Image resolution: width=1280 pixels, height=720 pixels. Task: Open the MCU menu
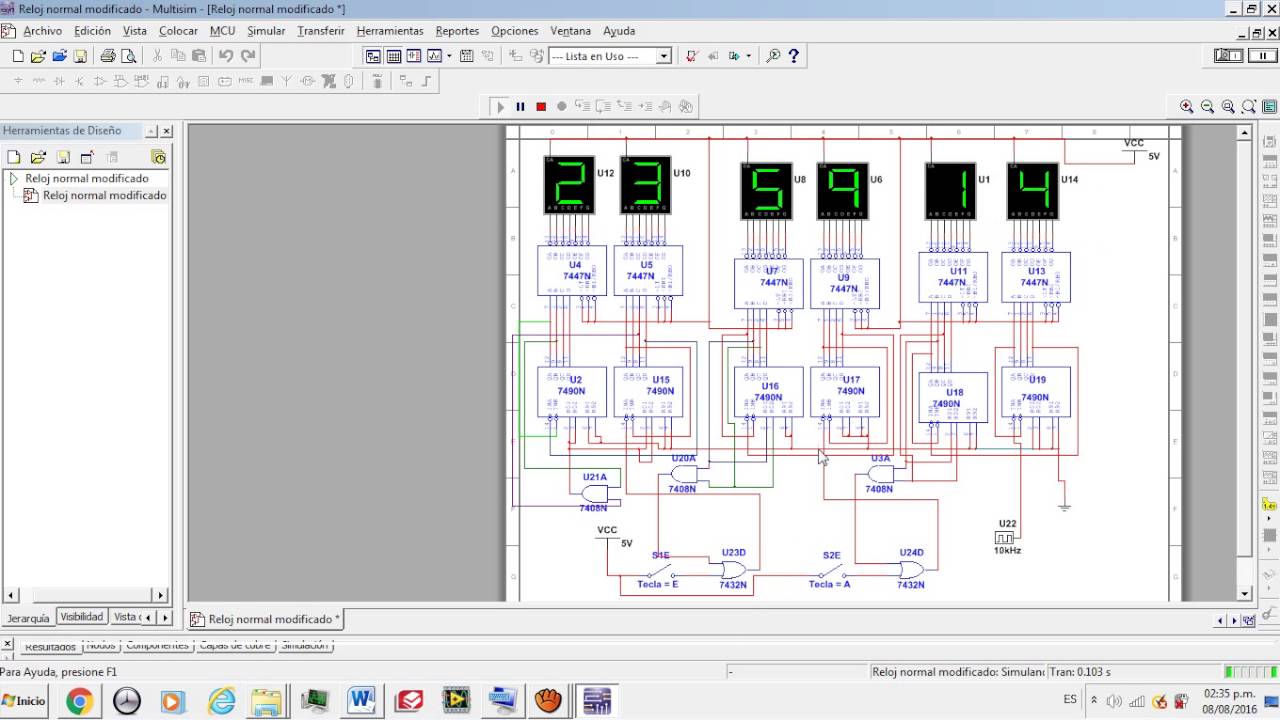pyautogui.click(x=222, y=31)
